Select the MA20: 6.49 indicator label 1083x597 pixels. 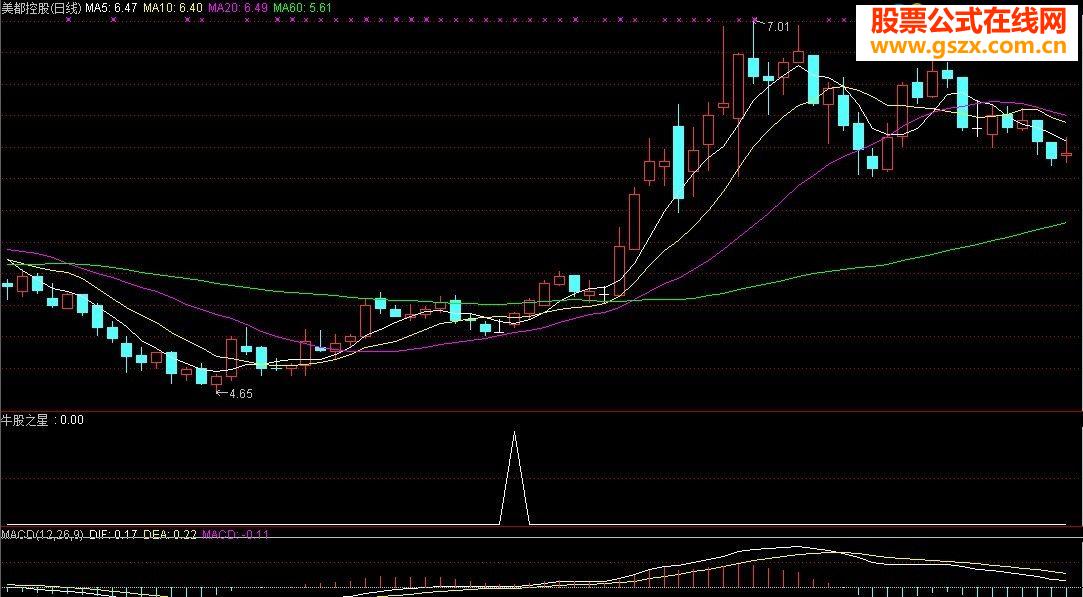coord(238,7)
